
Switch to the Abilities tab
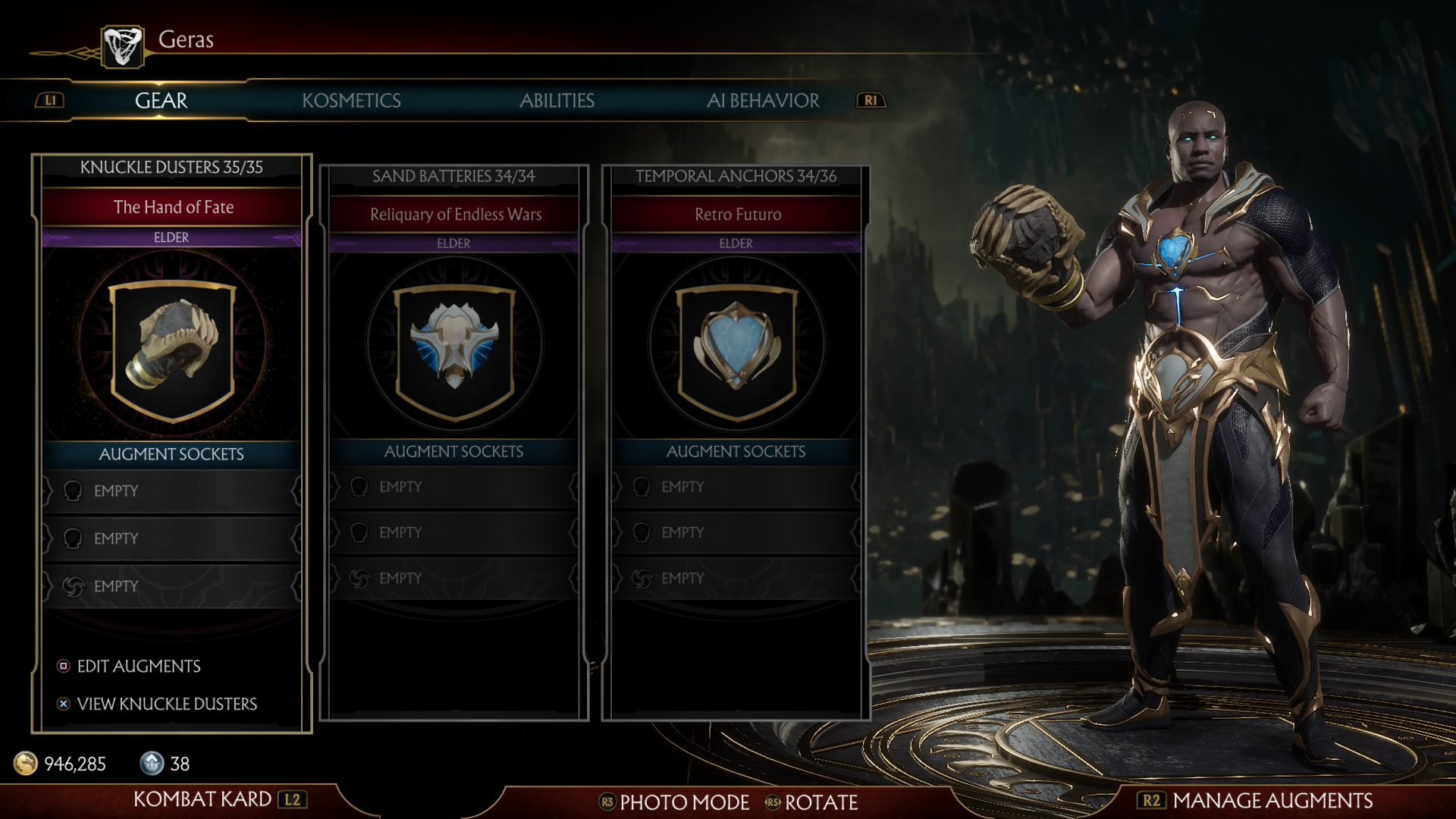pos(557,100)
